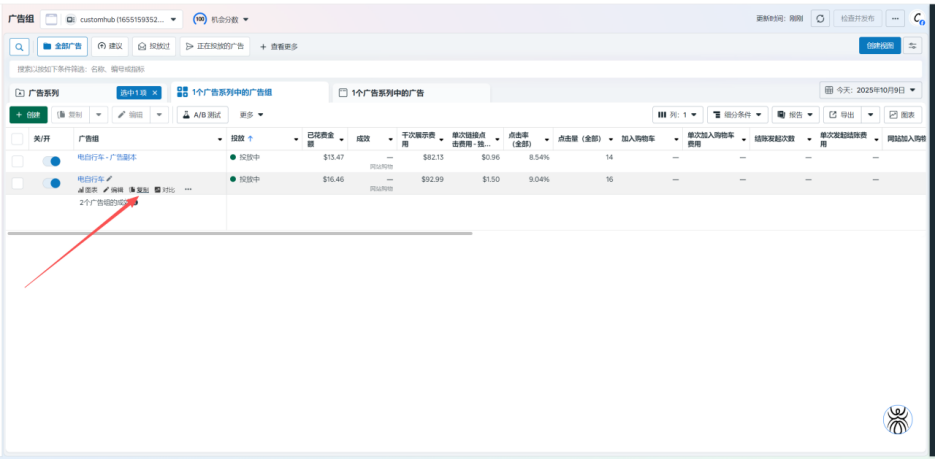
Task: Click the refresh icon beside 更新时间
Action: (x=820, y=19)
